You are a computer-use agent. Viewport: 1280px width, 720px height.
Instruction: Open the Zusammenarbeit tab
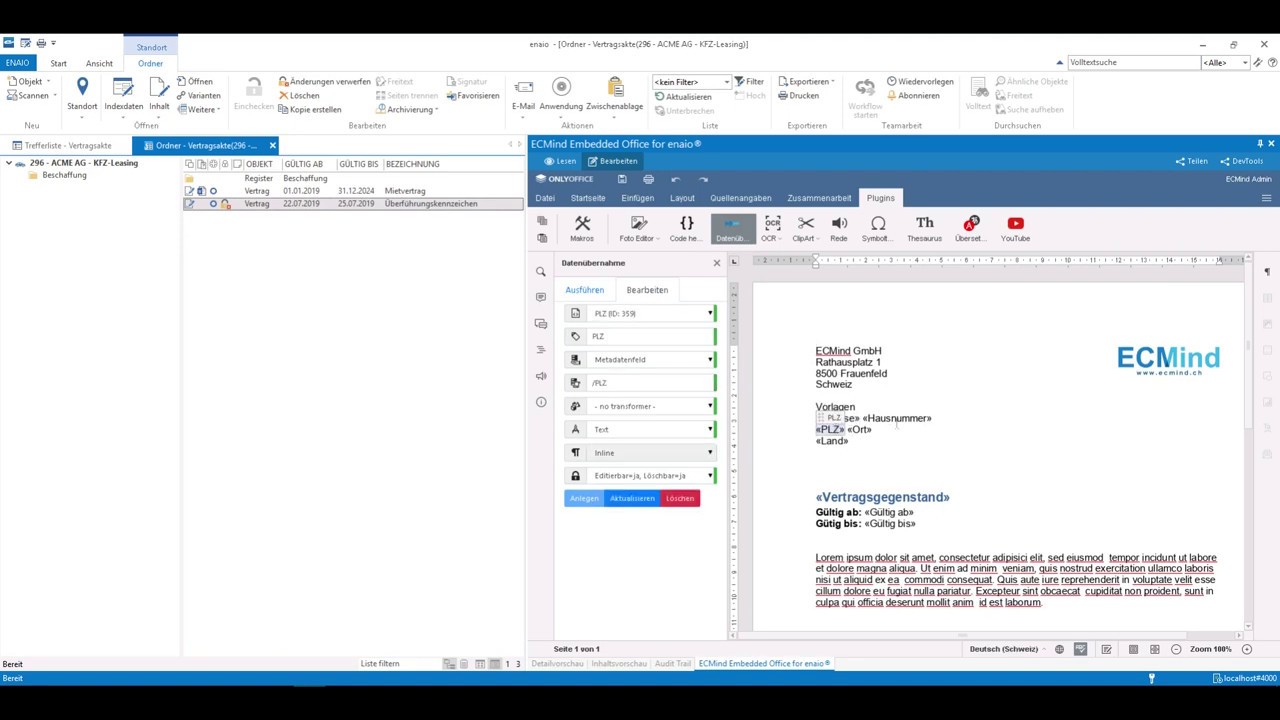tap(819, 198)
